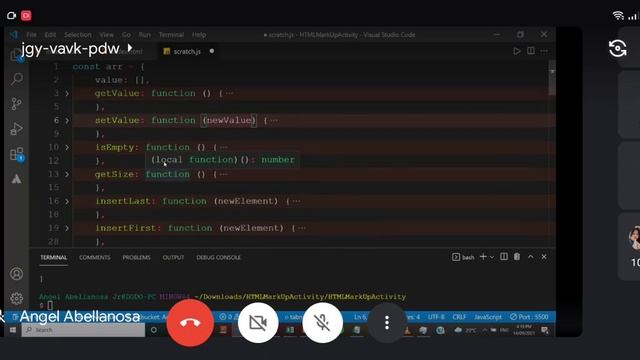
Task: Open the File menu
Action: [x=31, y=35]
